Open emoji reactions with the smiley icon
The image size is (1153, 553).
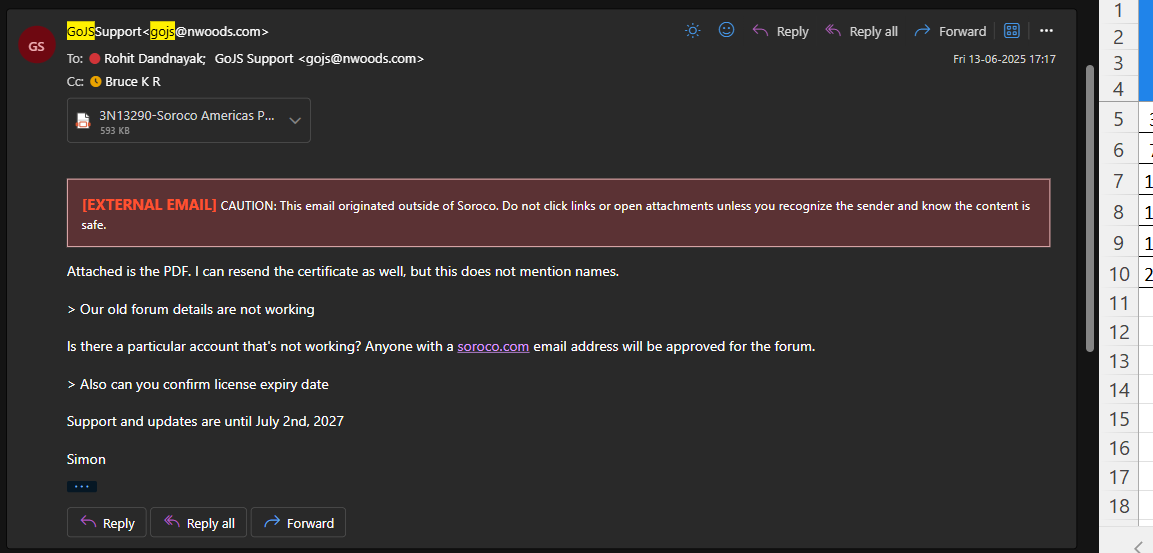pyautogui.click(x=727, y=31)
